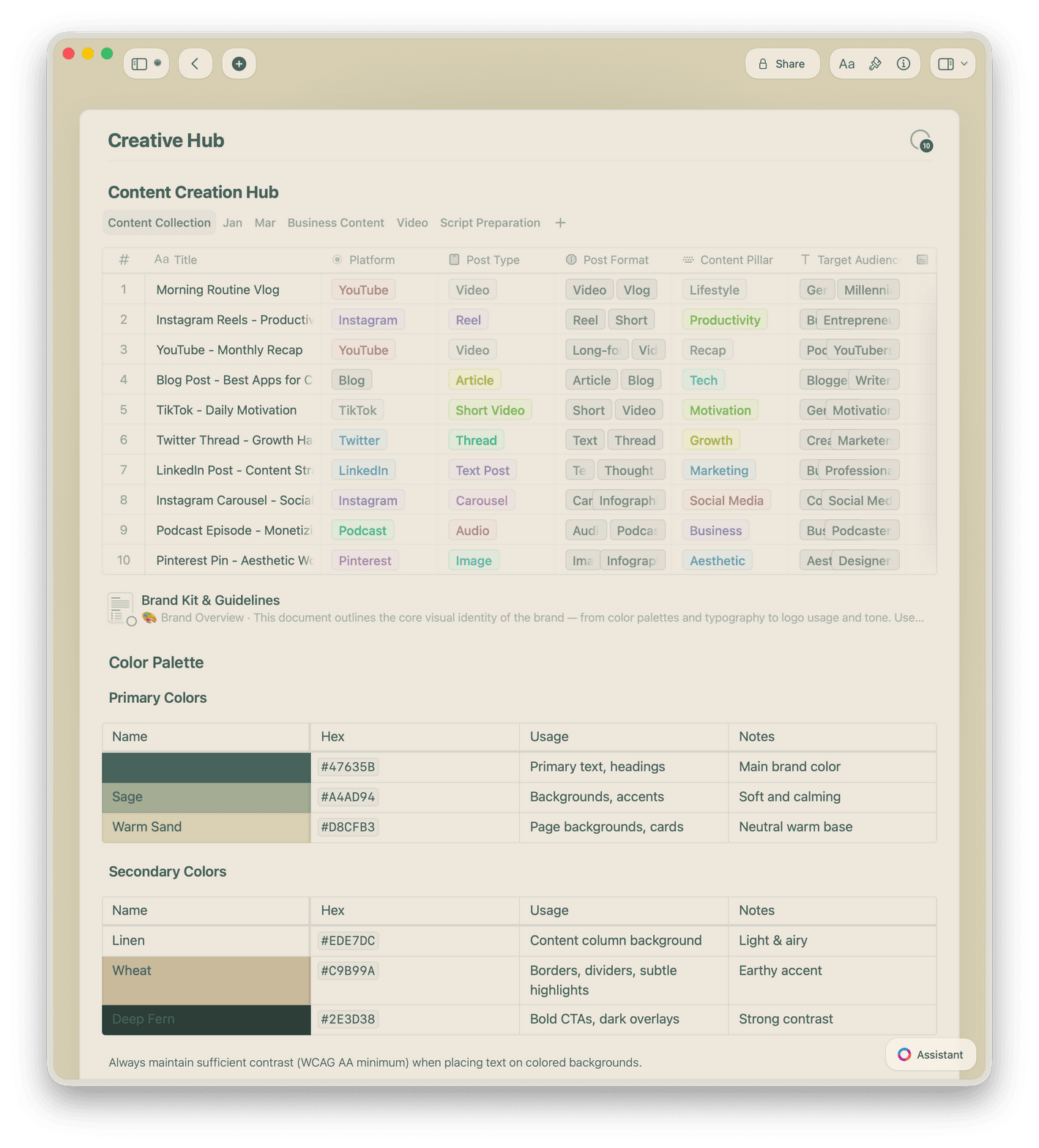Image resolution: width=1039 pixels, height=1148 pixels.
Task: Open the Content Pillar column header menu
Action: coord(736,260)
